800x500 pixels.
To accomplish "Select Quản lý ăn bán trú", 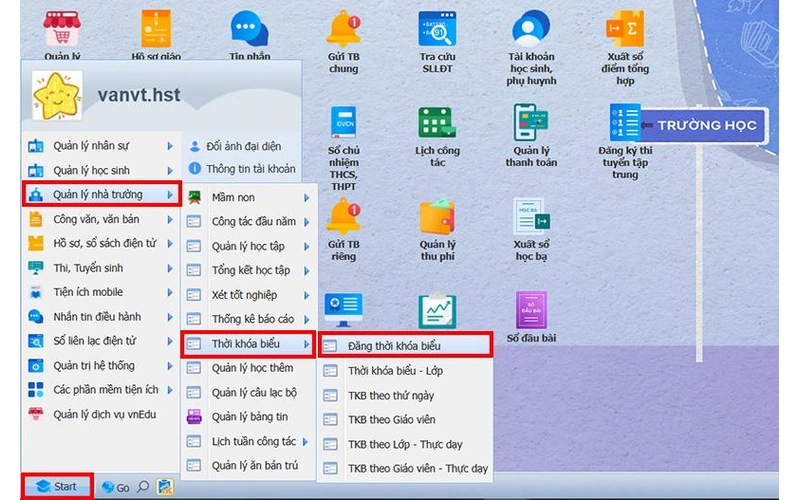I will (249, 465).
